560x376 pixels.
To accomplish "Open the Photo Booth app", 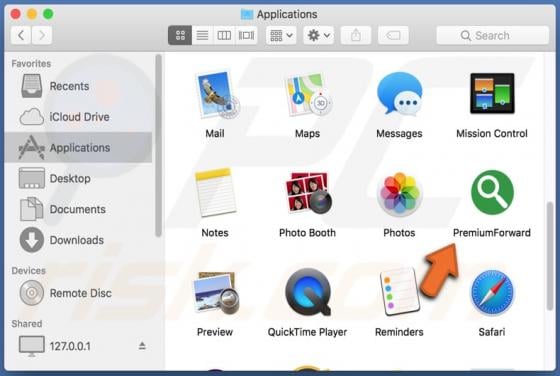I will [308, 193].
